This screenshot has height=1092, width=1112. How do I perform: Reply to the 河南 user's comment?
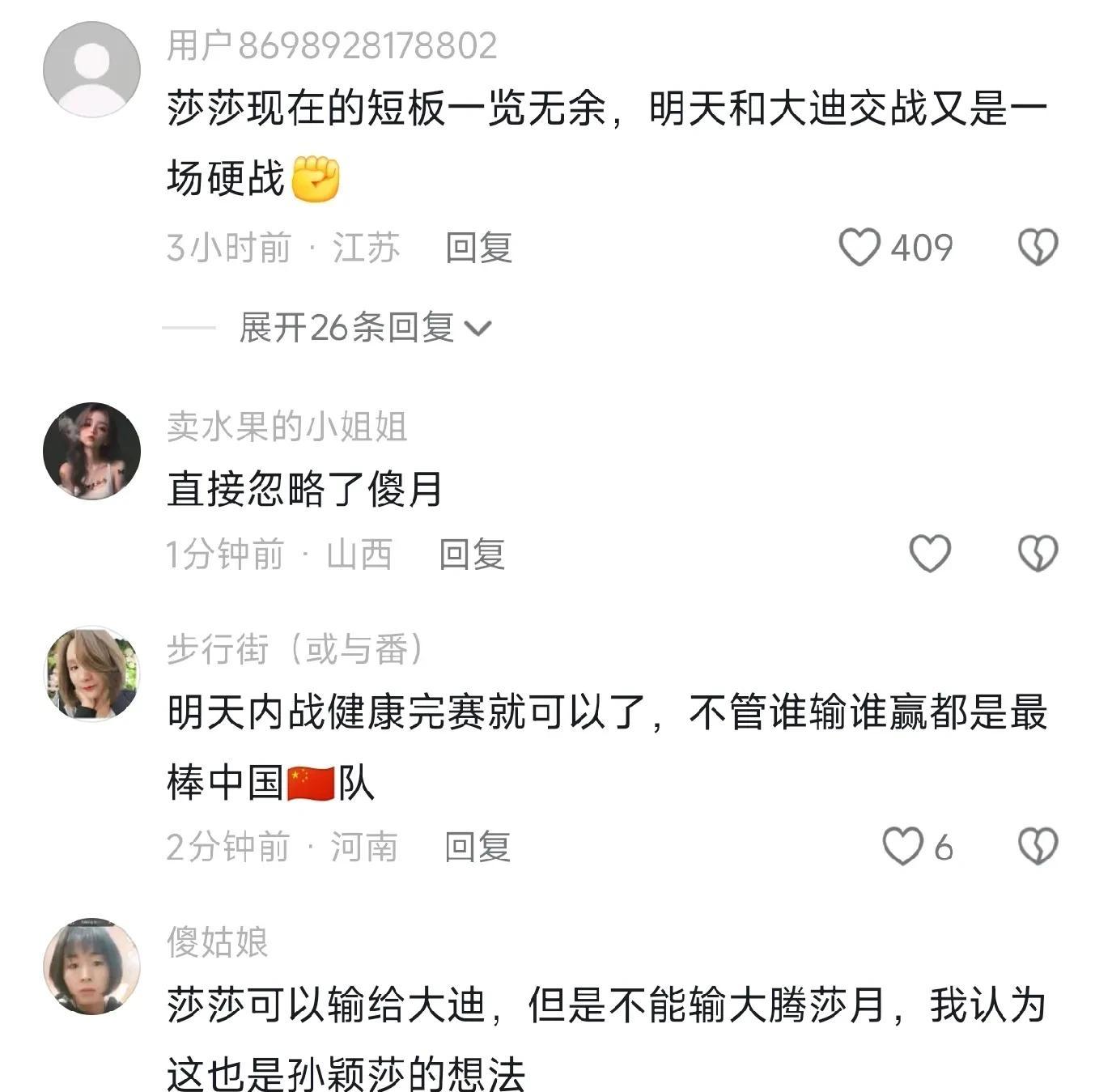coord(477,847)
